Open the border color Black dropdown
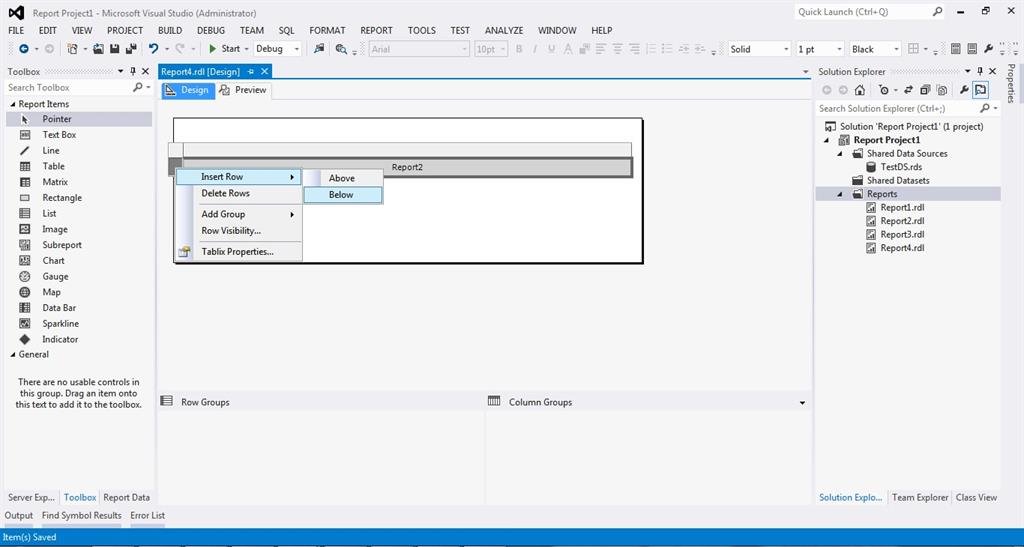Image resolution: width=1024 pixels, height=547 pixels. coord(875,49)
